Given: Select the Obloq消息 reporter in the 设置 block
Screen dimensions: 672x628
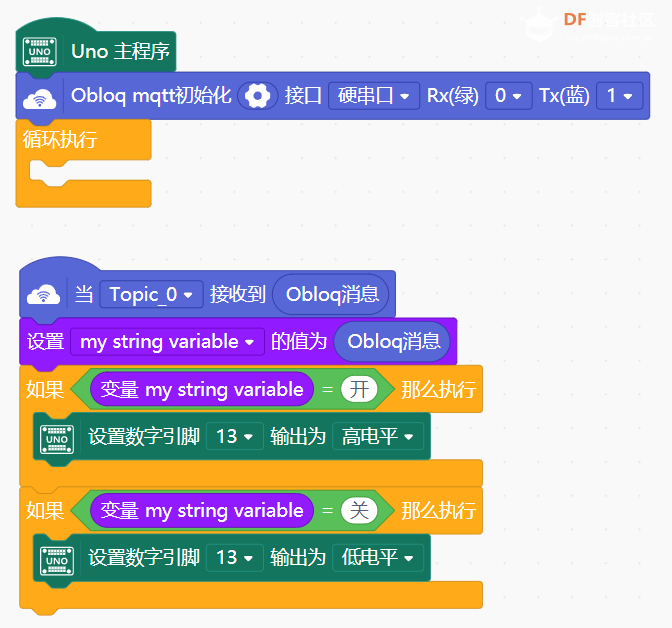Looking at the screenshot, I should pos(393,342).
